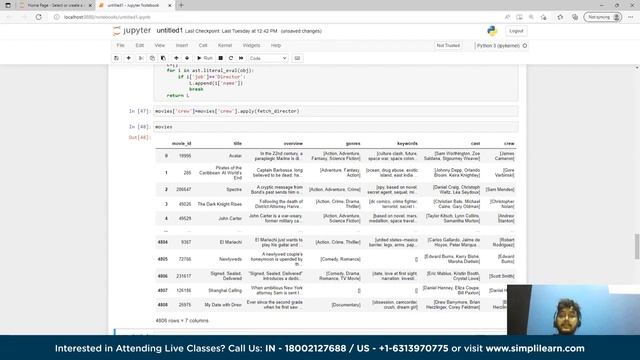640x360 pixels.
Task: Copy selected cells icon
Action: (x=152, y=58)
